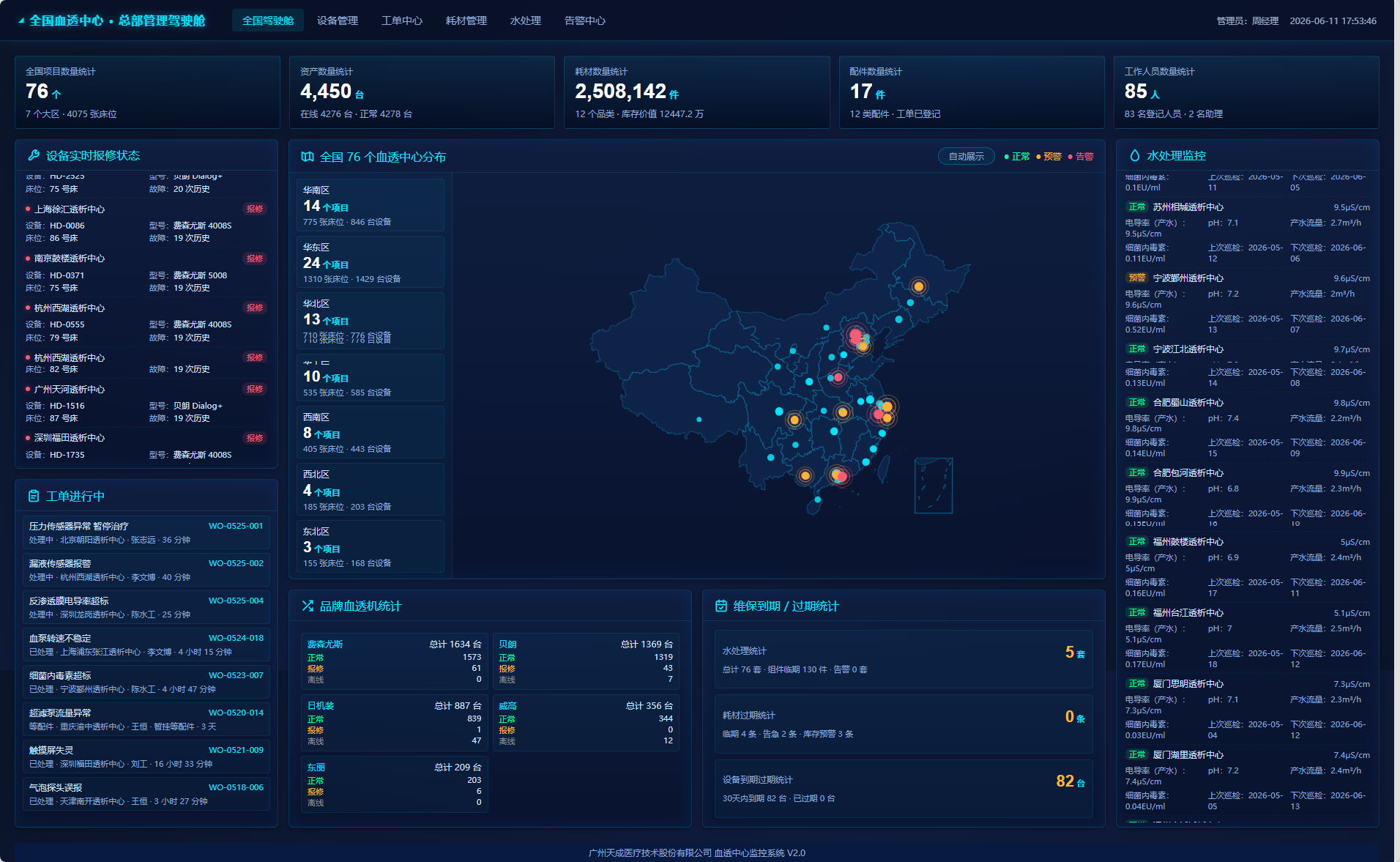Screen dimensions: 1400x862
Task: Switch to the 设备管理 tab
Action: click(338, 21)
